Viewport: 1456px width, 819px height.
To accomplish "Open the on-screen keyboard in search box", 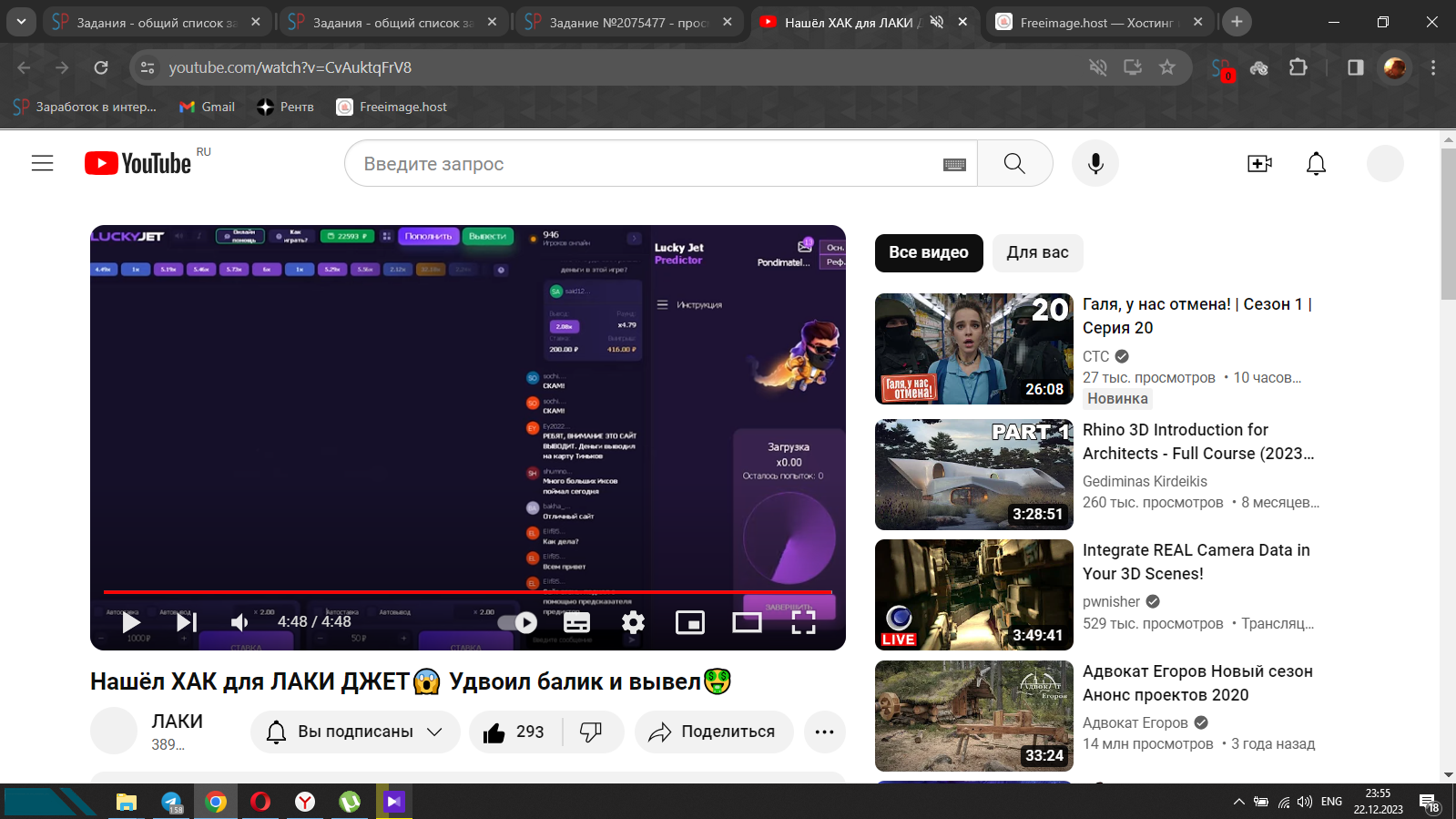I will (x=954, y=164).
